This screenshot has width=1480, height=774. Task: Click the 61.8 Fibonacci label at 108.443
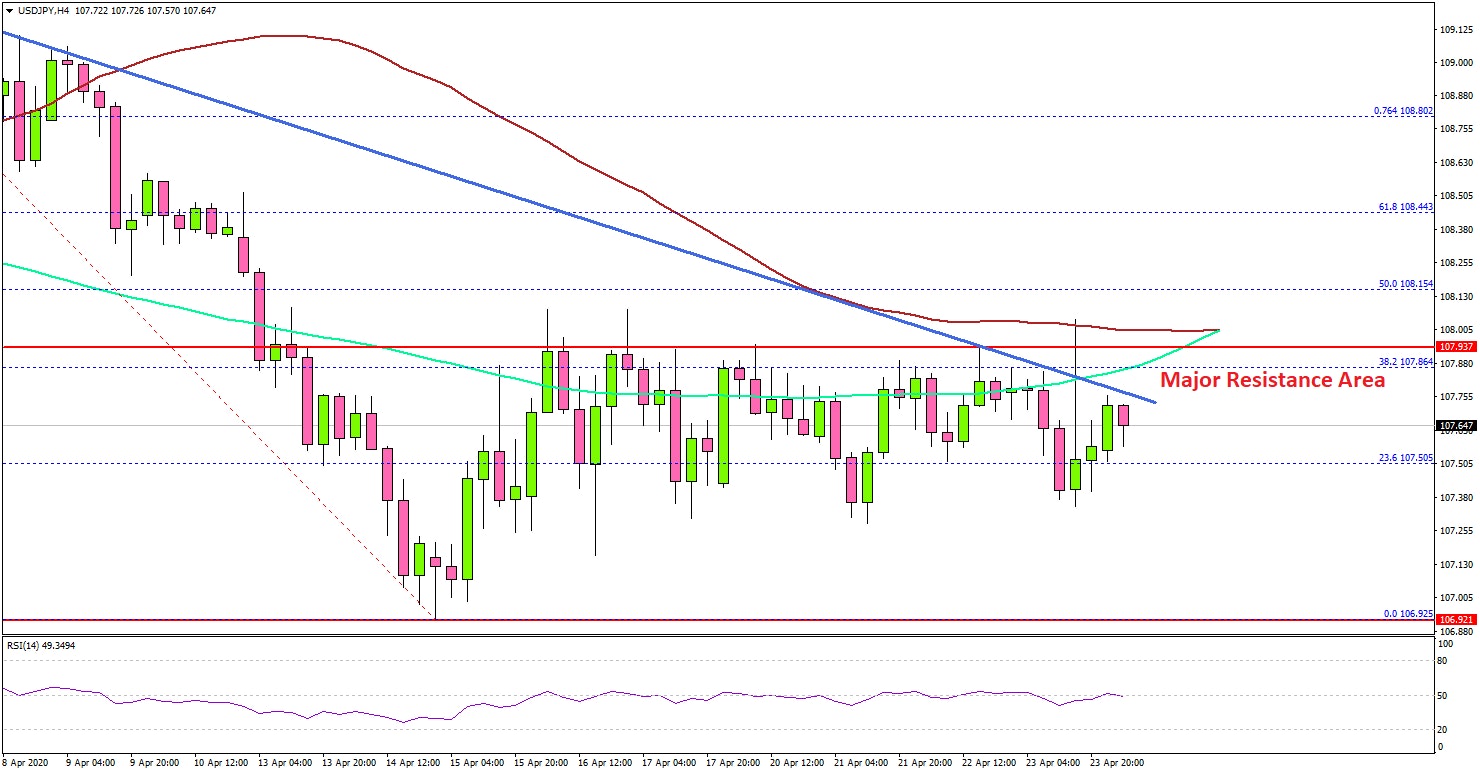1405,207
